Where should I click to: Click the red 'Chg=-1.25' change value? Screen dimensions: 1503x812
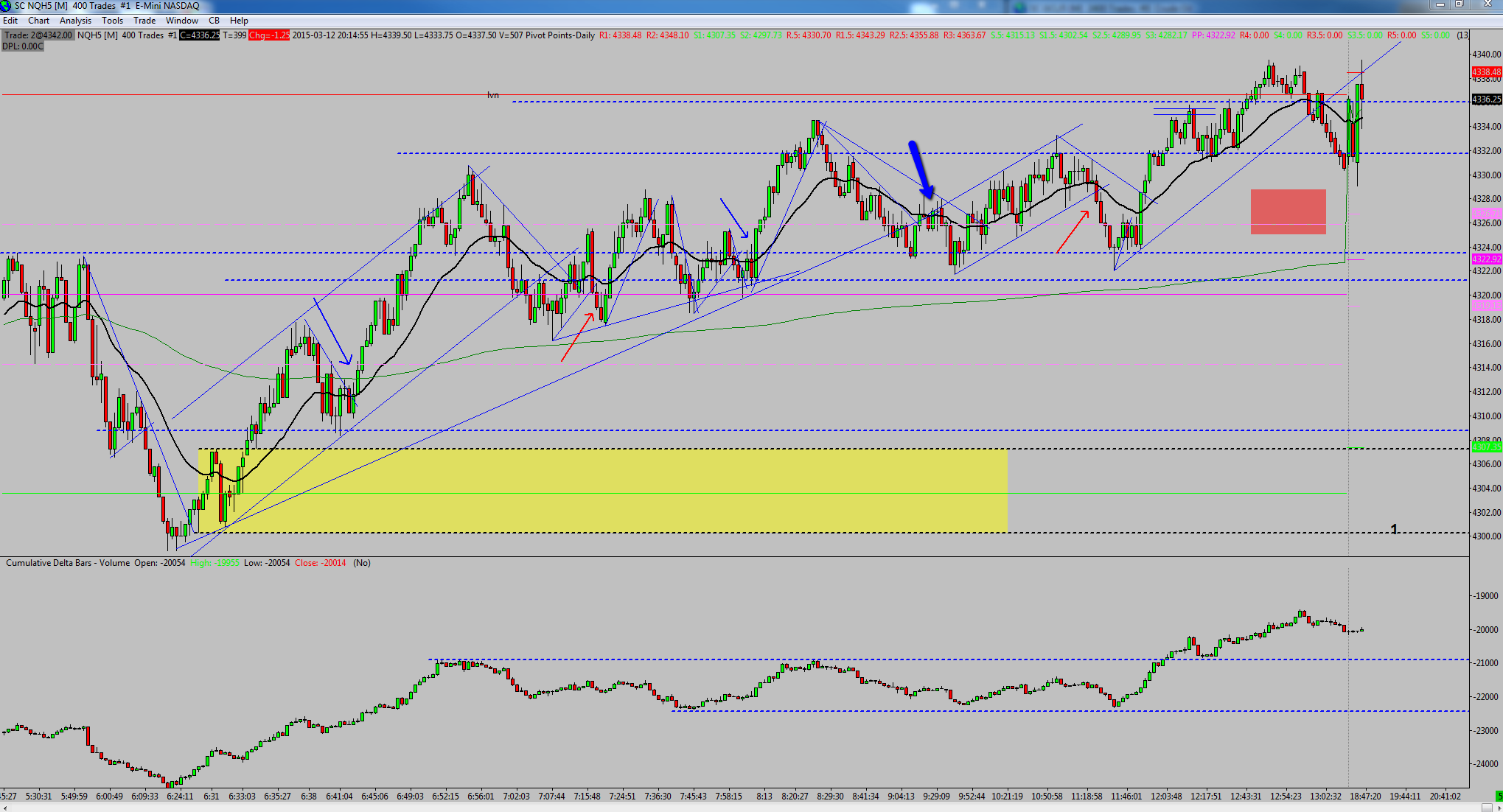click(x=269, y=35)
